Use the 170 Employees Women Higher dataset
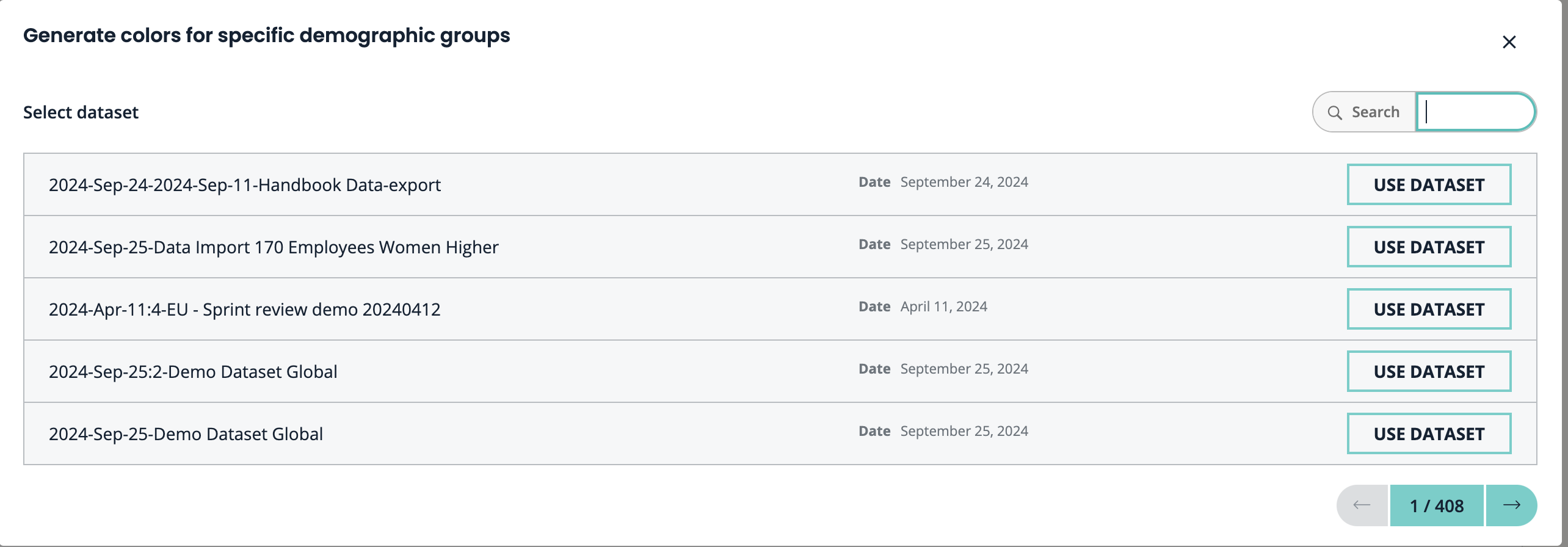The height and width of the screenshot is (547, 1568). click(1429, 247)
